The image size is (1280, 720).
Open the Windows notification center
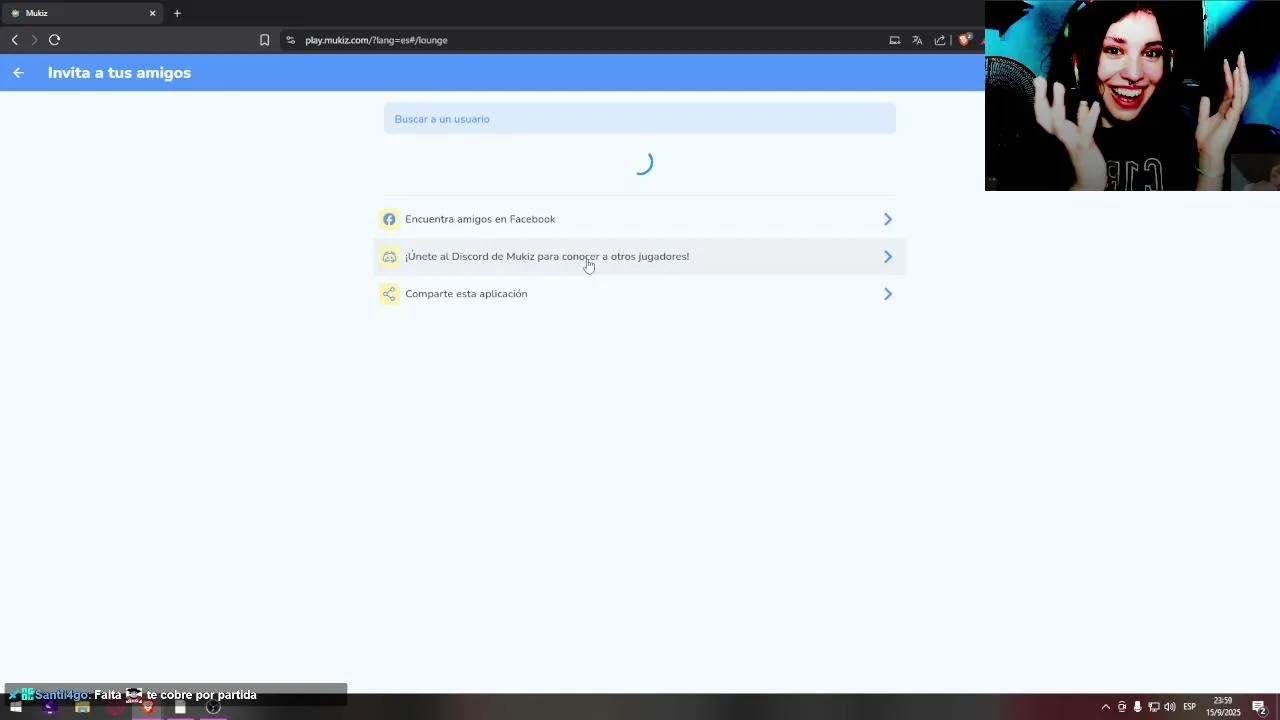coord(1260,707)
